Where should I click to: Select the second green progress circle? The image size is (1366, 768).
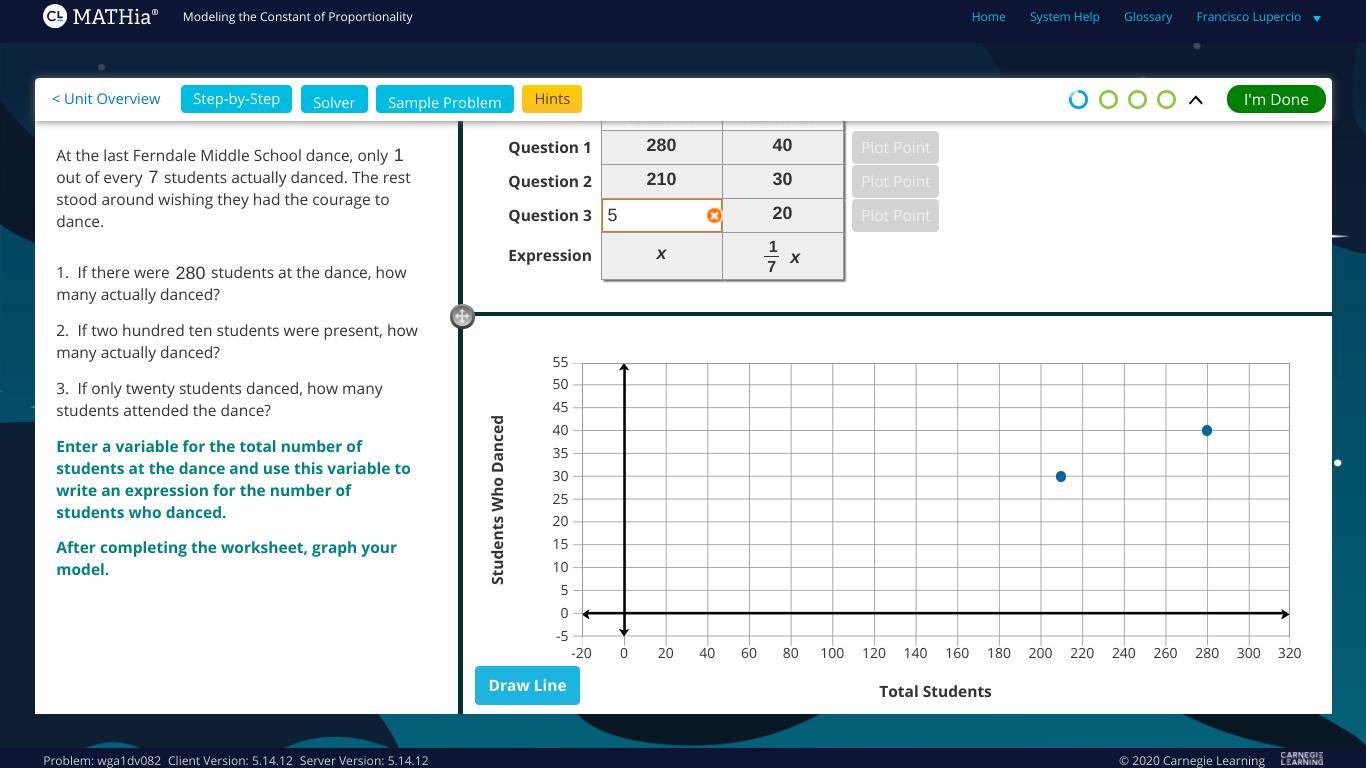click(1108, 99)
